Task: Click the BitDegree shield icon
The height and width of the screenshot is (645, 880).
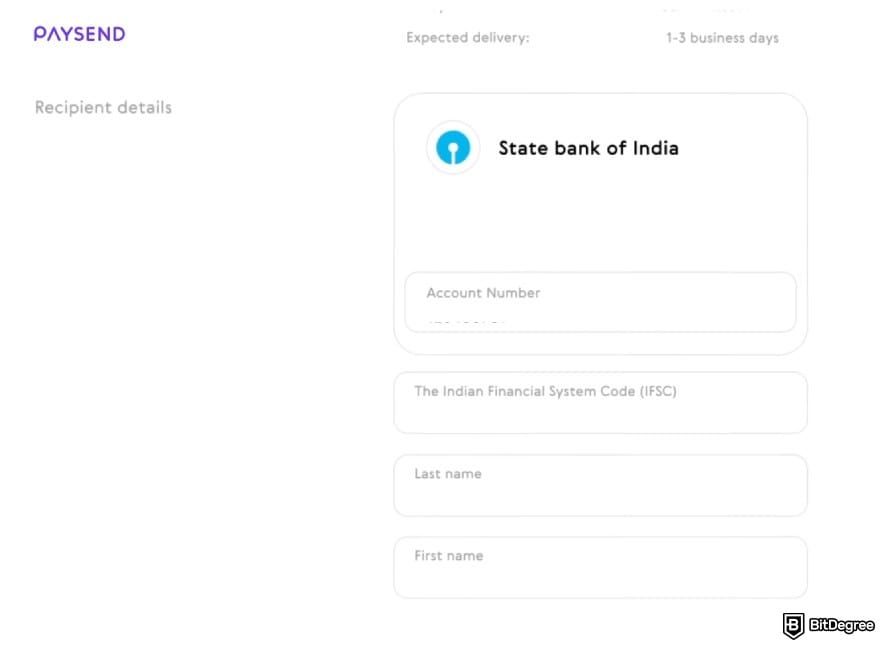Action: 793,626
